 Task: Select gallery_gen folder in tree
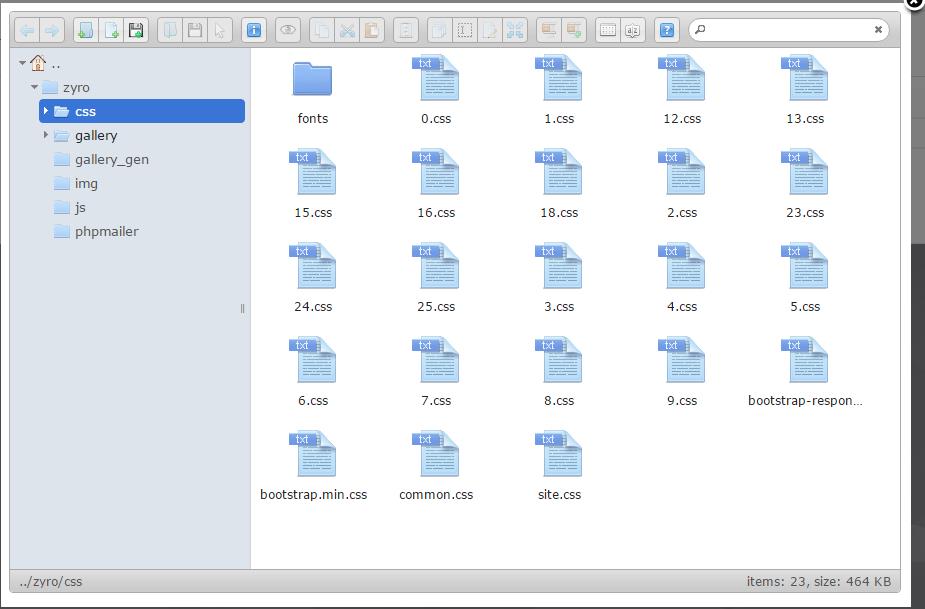coord(101,160)
